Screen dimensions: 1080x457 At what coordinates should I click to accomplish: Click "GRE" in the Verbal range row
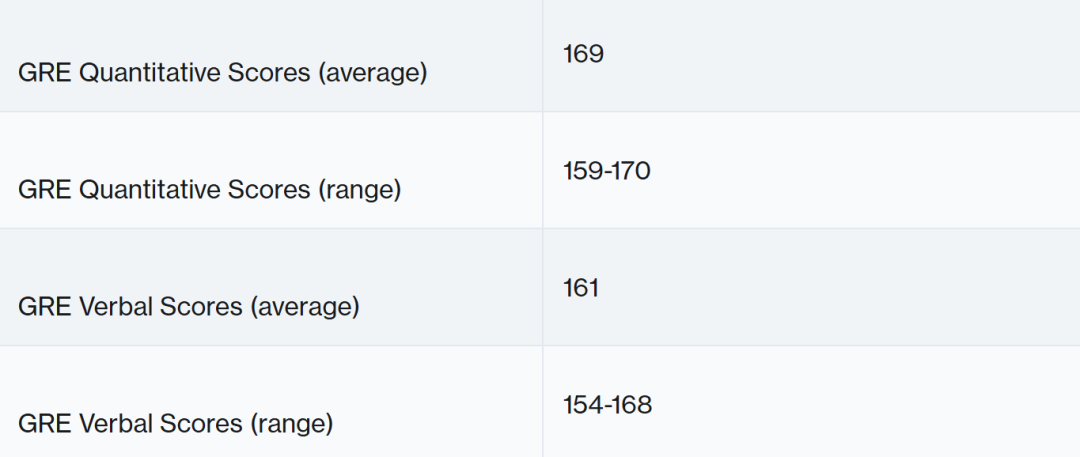click(44, 423)
